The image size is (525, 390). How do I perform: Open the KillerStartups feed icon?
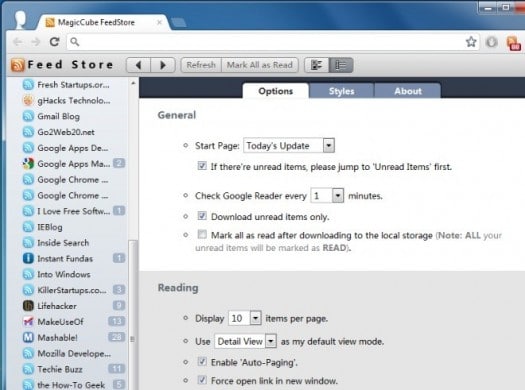(x=28, y=290)
